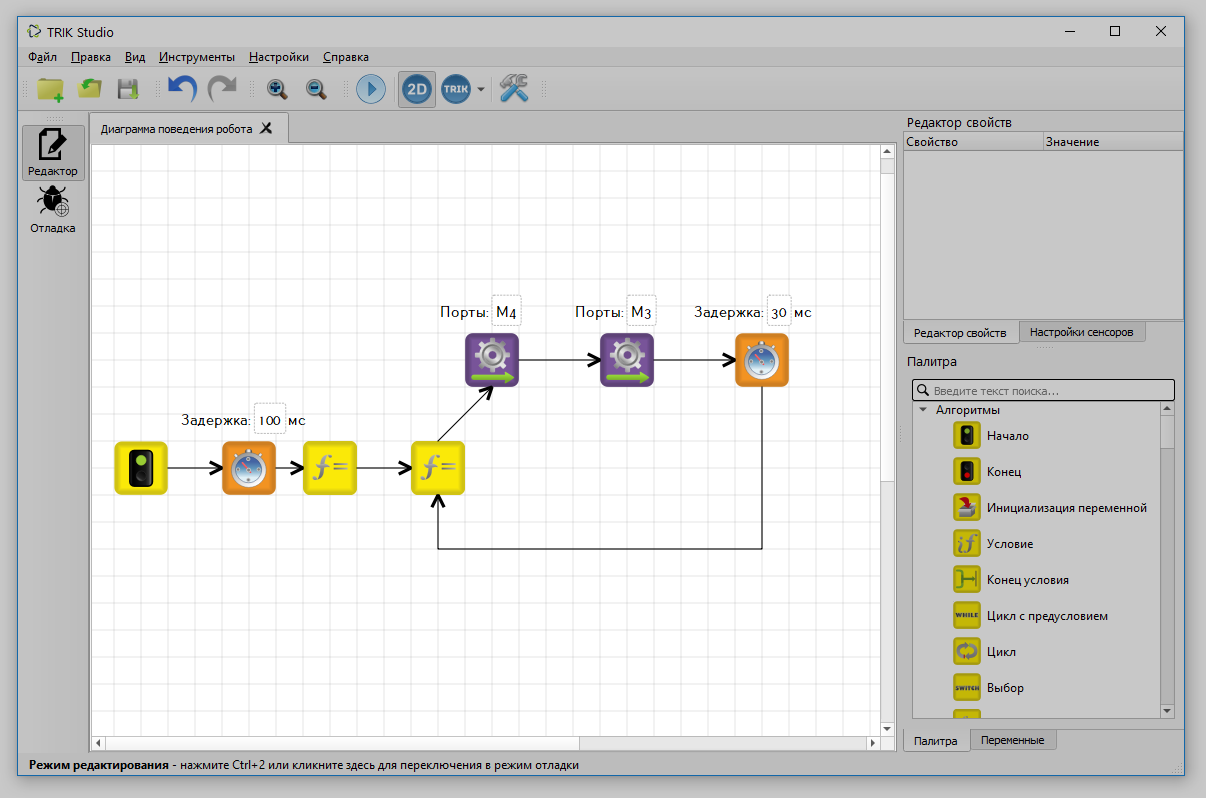Run the program with the play button

[371, 89]
